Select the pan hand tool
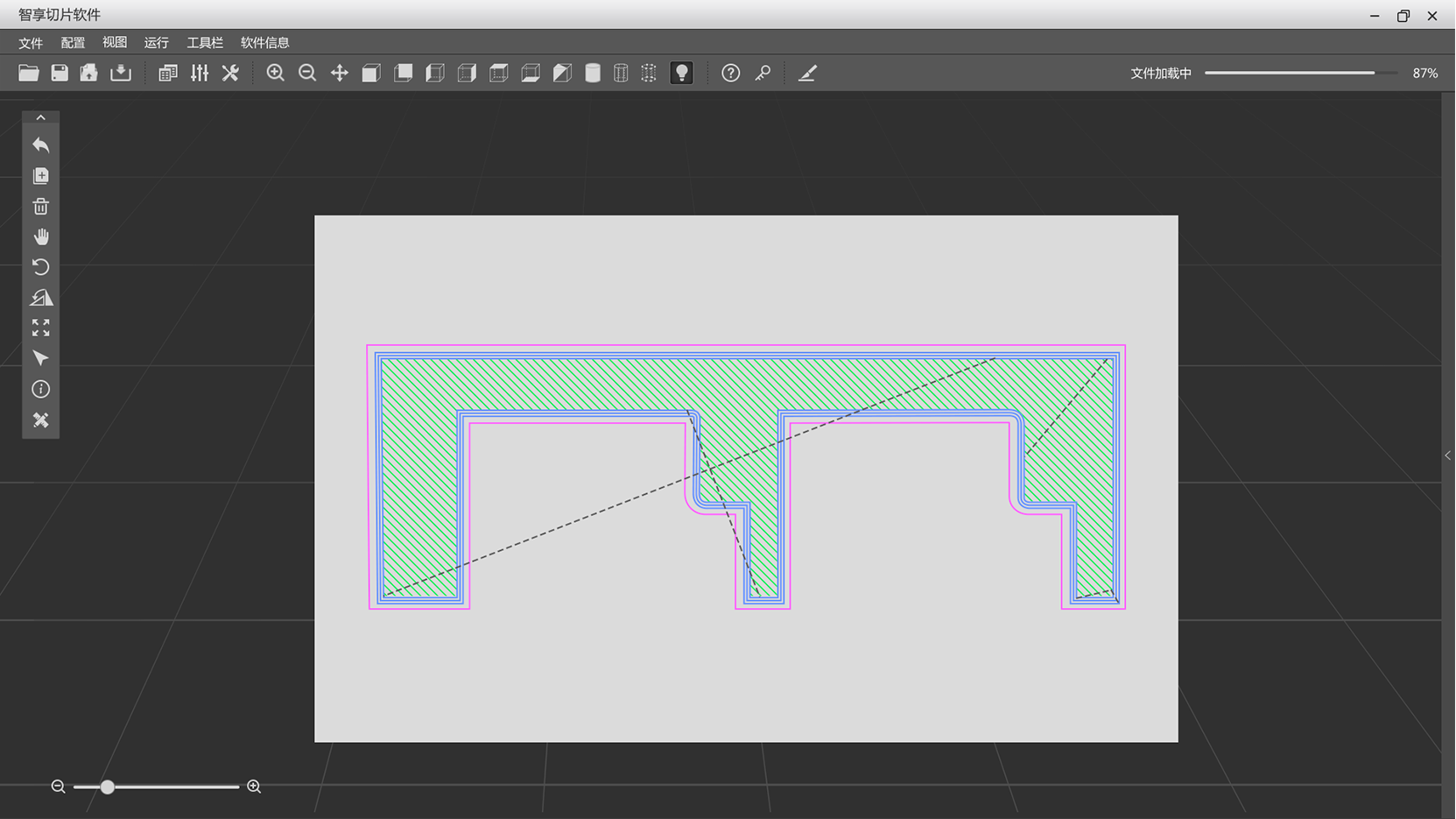The width and height of the screenshot is (1456, 819). [x=40, y=237]
